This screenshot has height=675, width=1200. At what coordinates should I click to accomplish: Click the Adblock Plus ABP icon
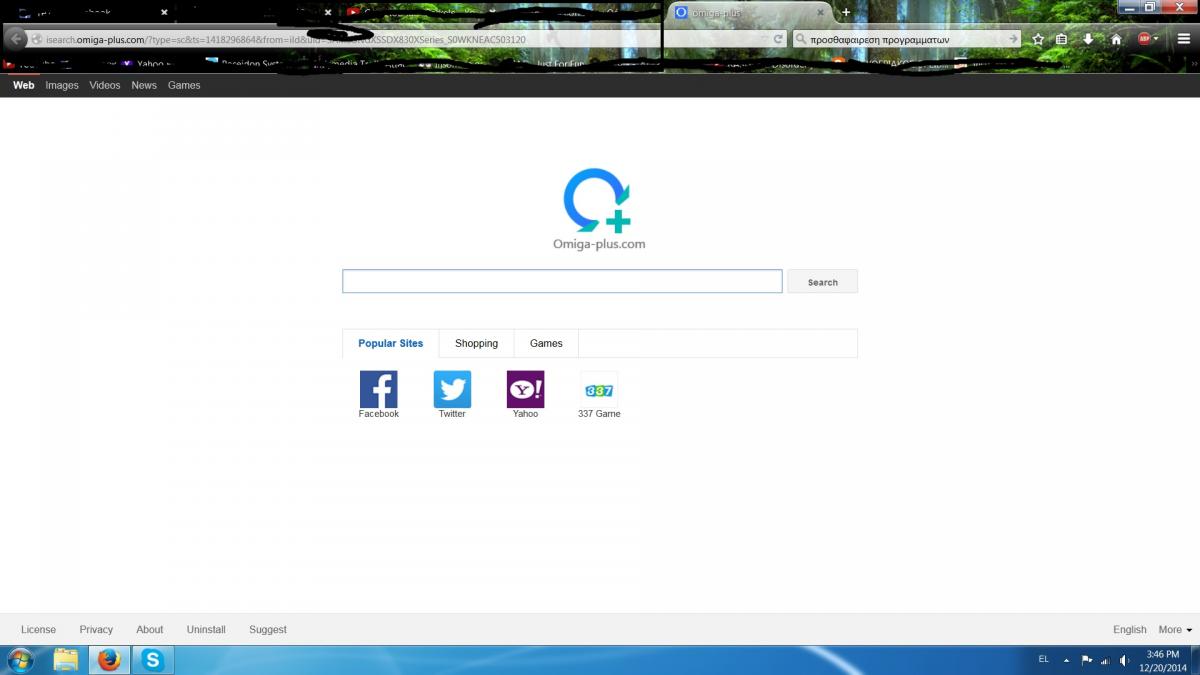(1144, 39)
